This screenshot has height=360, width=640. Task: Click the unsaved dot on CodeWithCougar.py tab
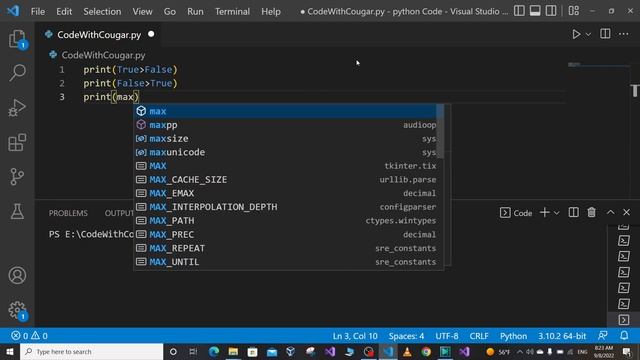(x=151, y=34)
